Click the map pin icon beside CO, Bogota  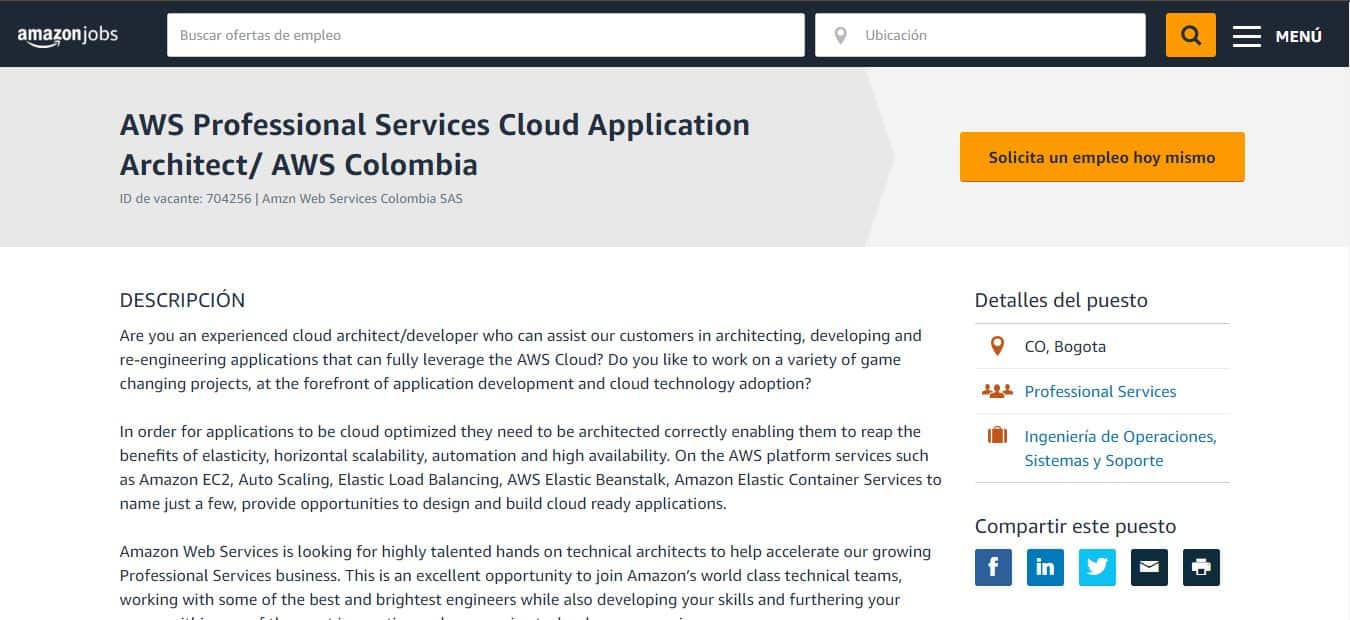997,346
